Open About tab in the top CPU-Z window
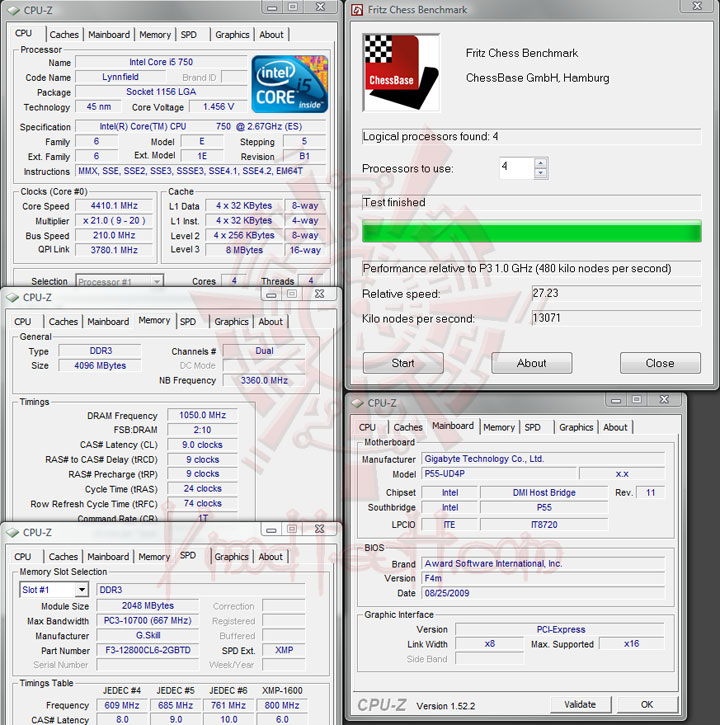Screen dimensions: 720x725 (271, 35)
